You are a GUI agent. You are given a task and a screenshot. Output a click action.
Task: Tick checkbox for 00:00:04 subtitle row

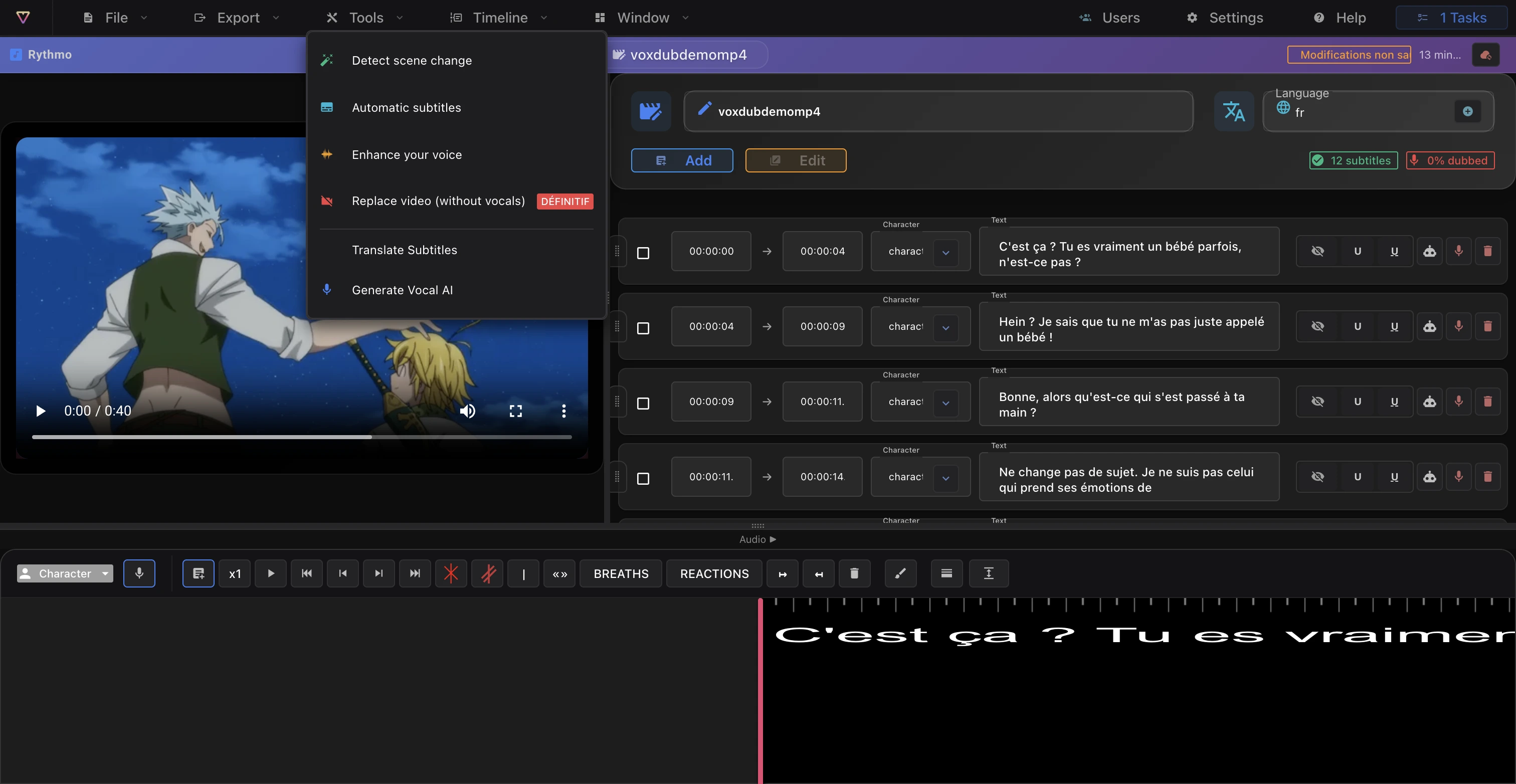[643, 328]
